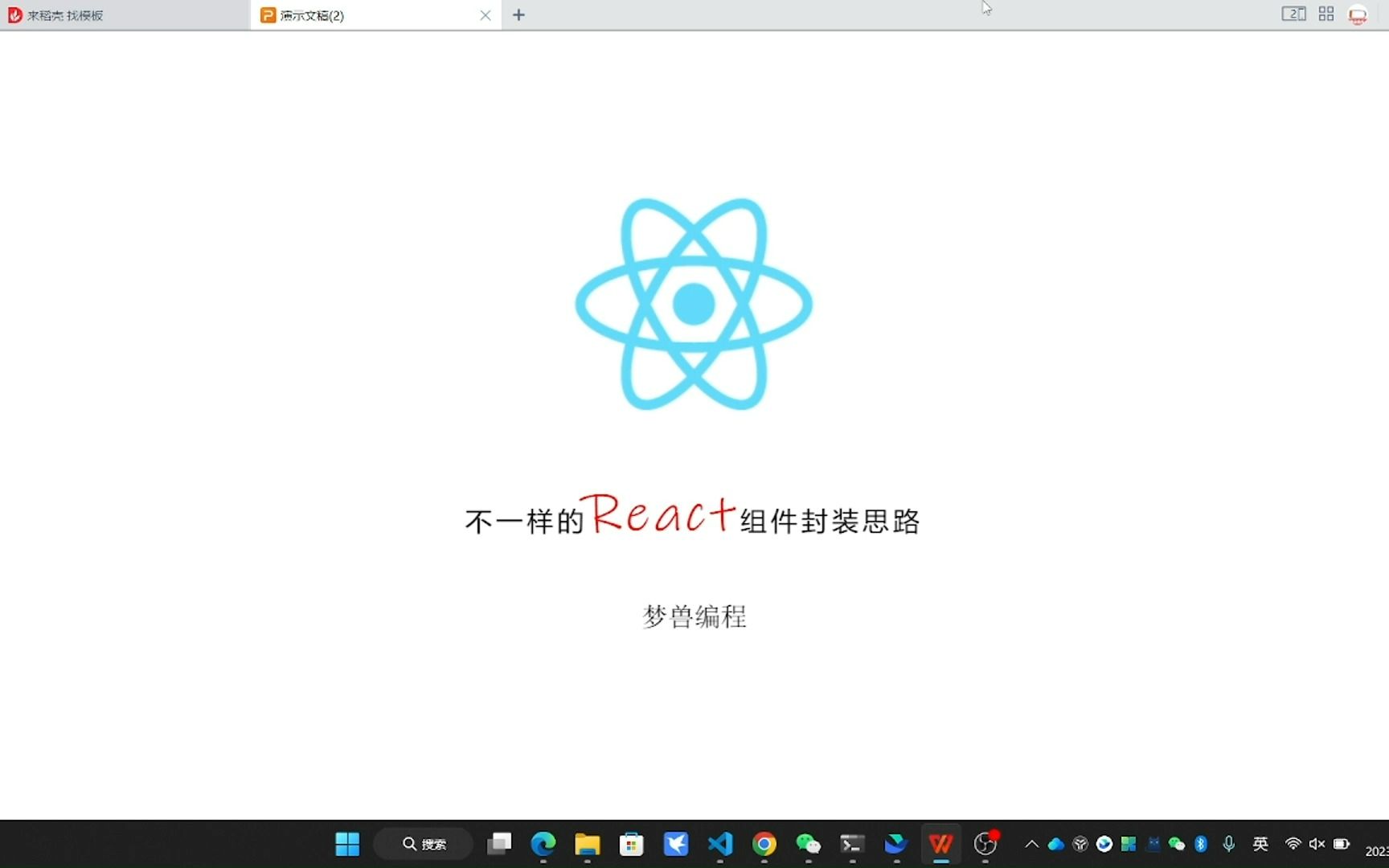
Task: Click the muted volume tray icon
Action: click(x=1317, y=844)
